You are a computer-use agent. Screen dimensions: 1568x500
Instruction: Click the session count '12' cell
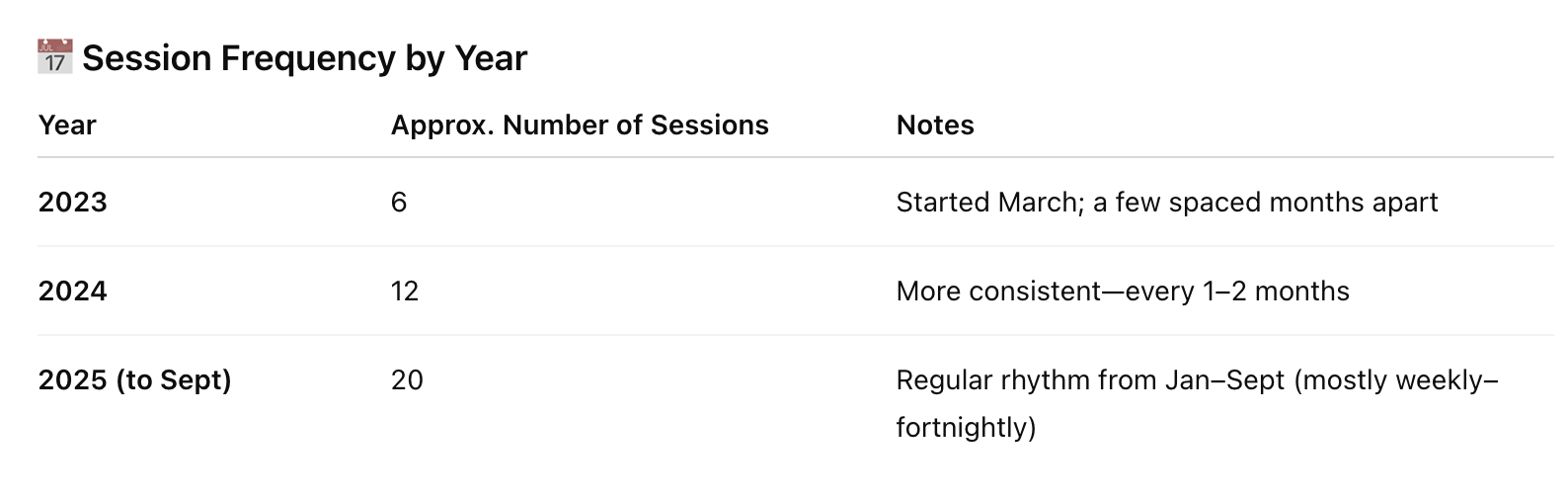click(405, 292)
